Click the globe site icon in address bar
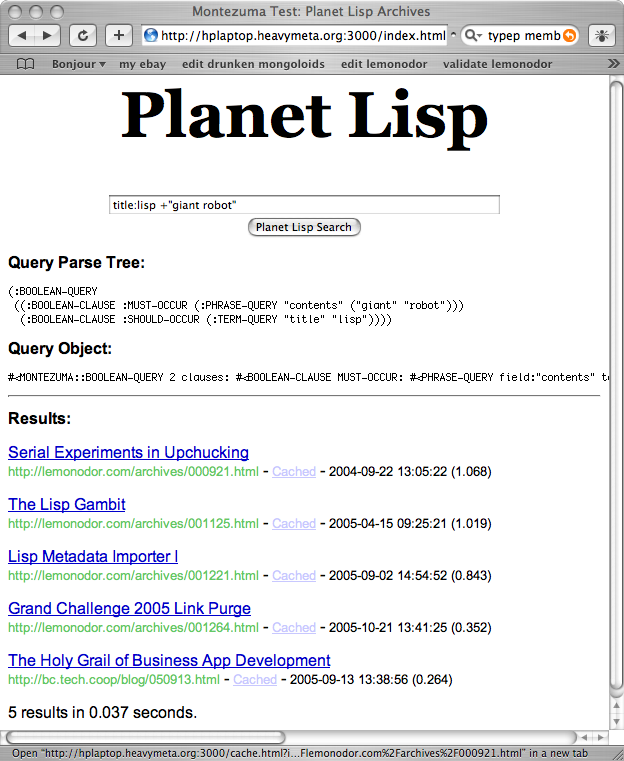Image resolution: width=624 pixels, height=761 pixels. point(151,35)
